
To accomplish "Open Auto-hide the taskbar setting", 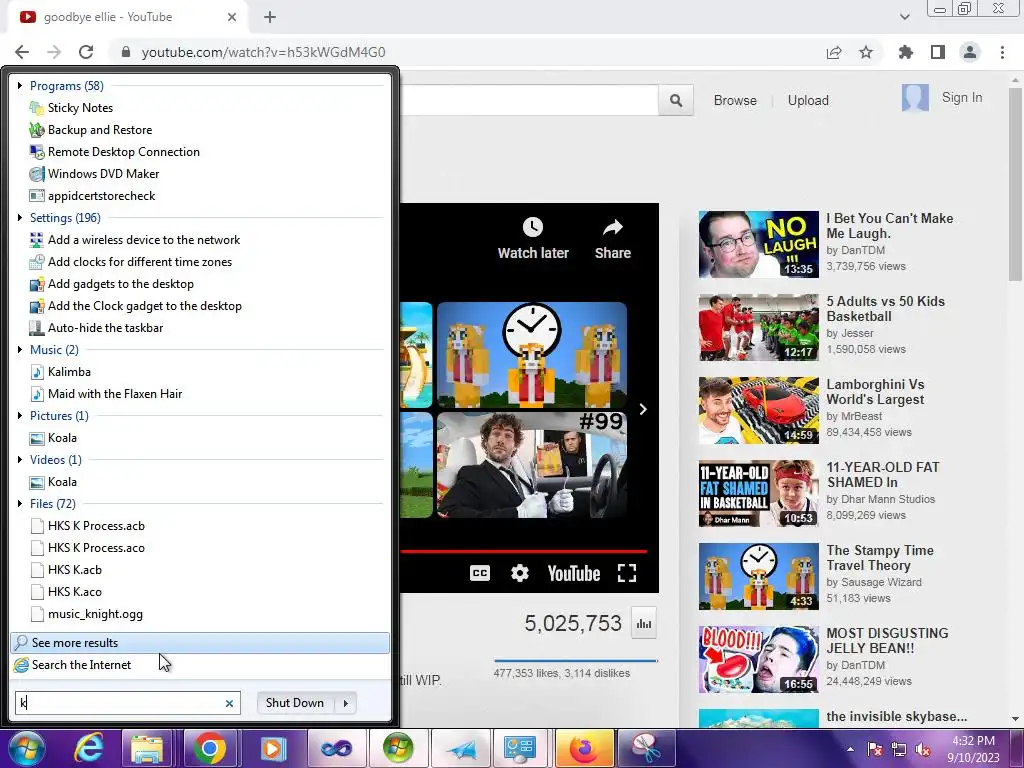I will [x=96, y=328].
